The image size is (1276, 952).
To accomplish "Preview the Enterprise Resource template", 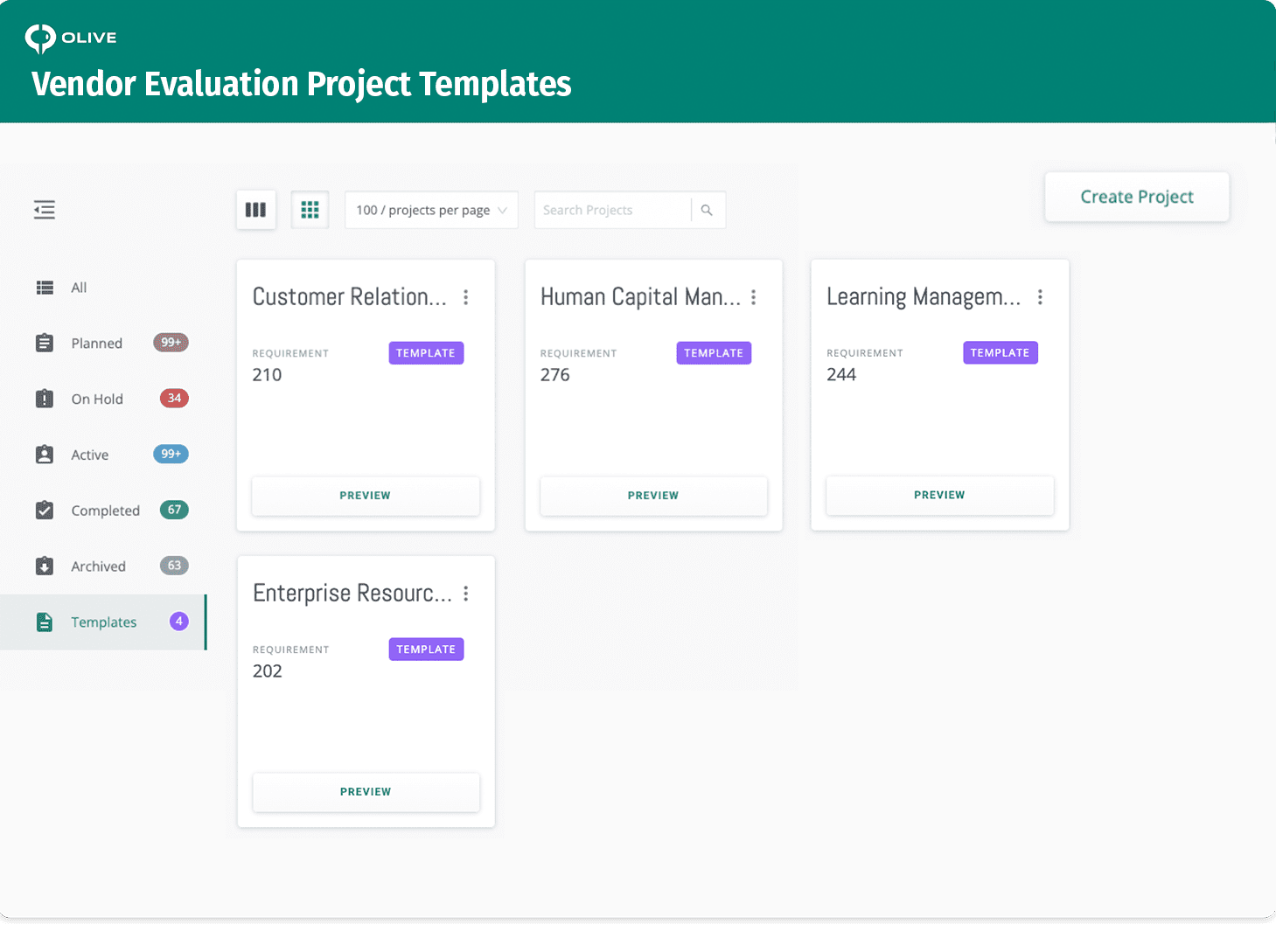I will tap(366, 792).
